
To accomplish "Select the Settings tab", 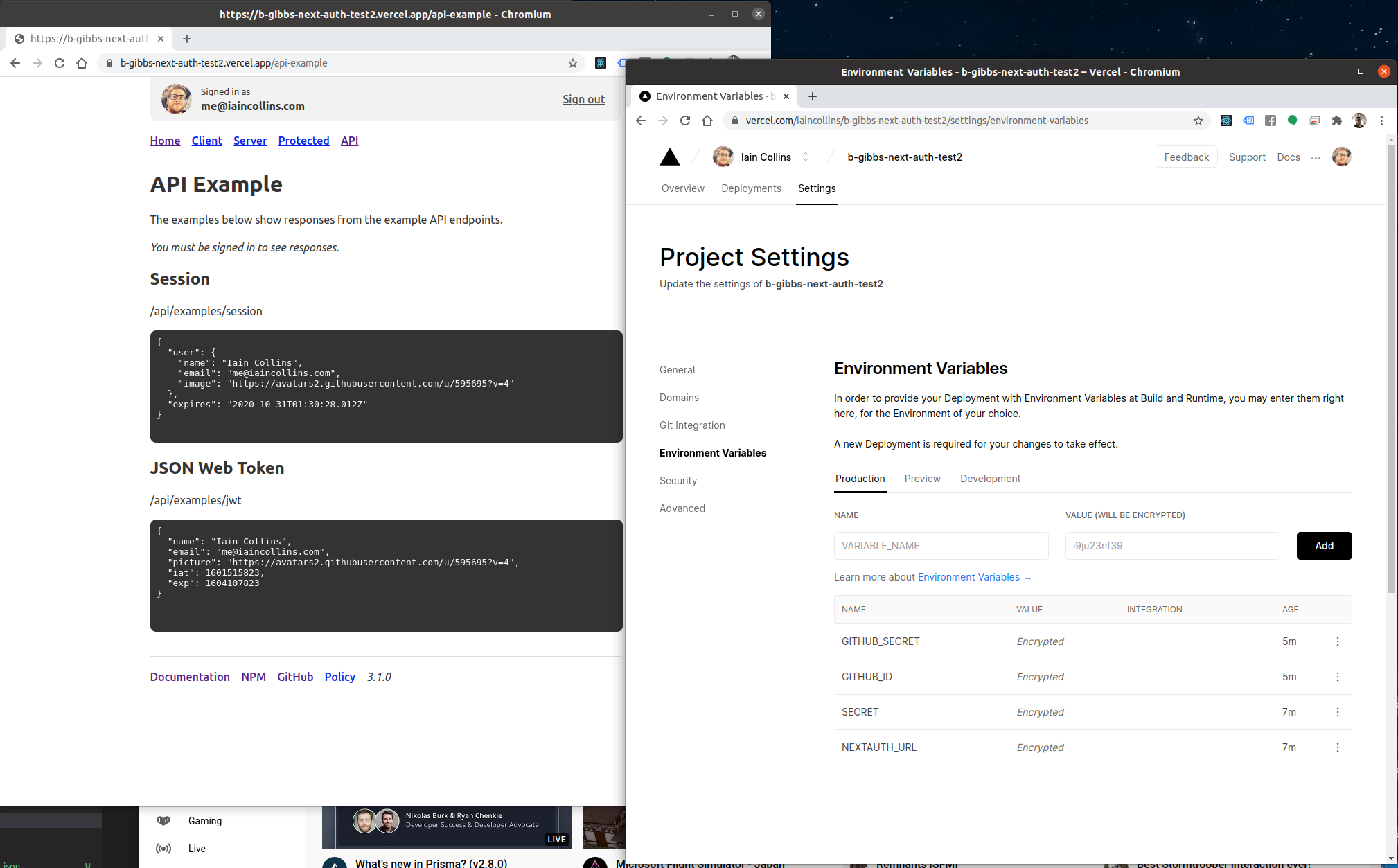I will (817, 188).
